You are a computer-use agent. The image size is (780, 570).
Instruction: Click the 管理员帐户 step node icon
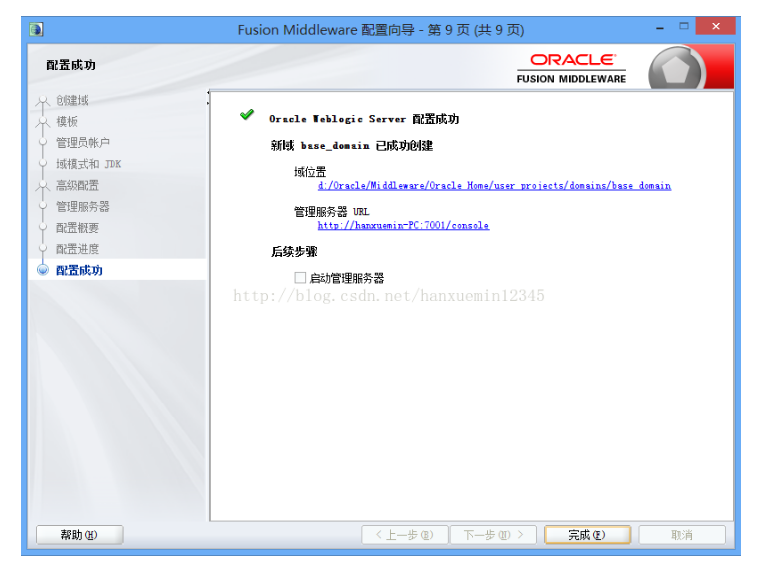[x=43, y=143]
